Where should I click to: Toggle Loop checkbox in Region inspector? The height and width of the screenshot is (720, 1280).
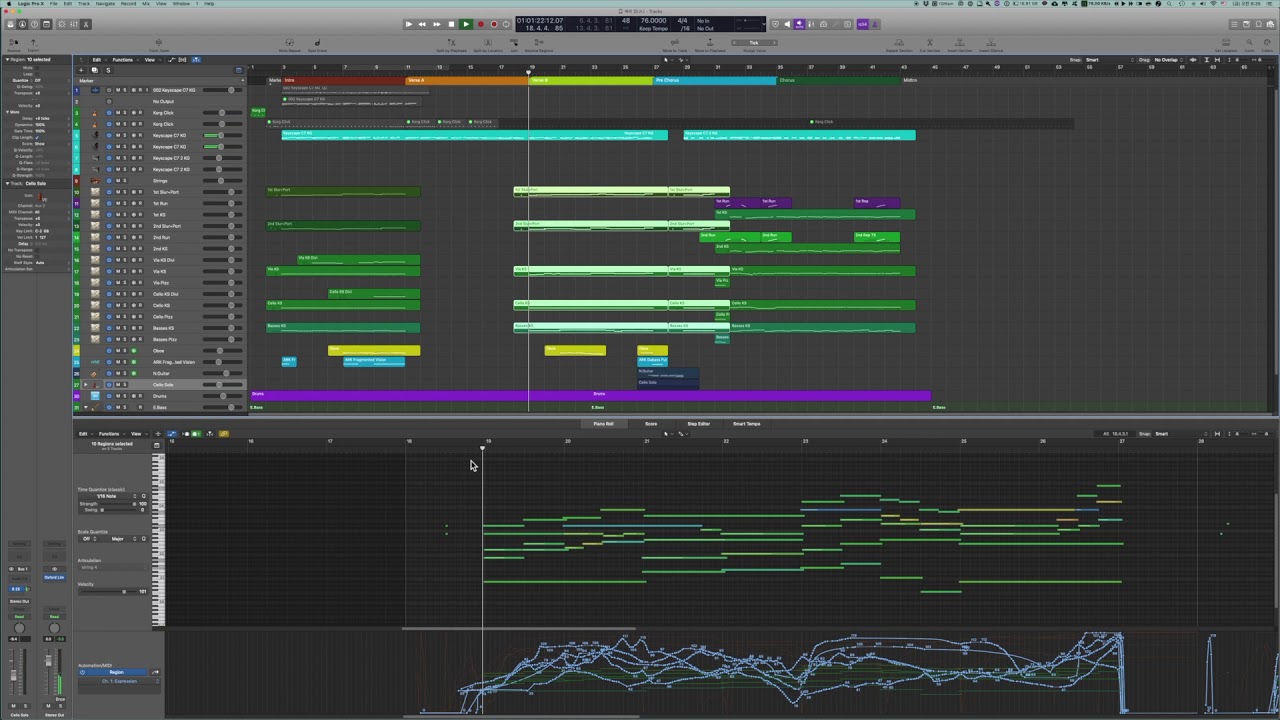(x=38, y=73)
